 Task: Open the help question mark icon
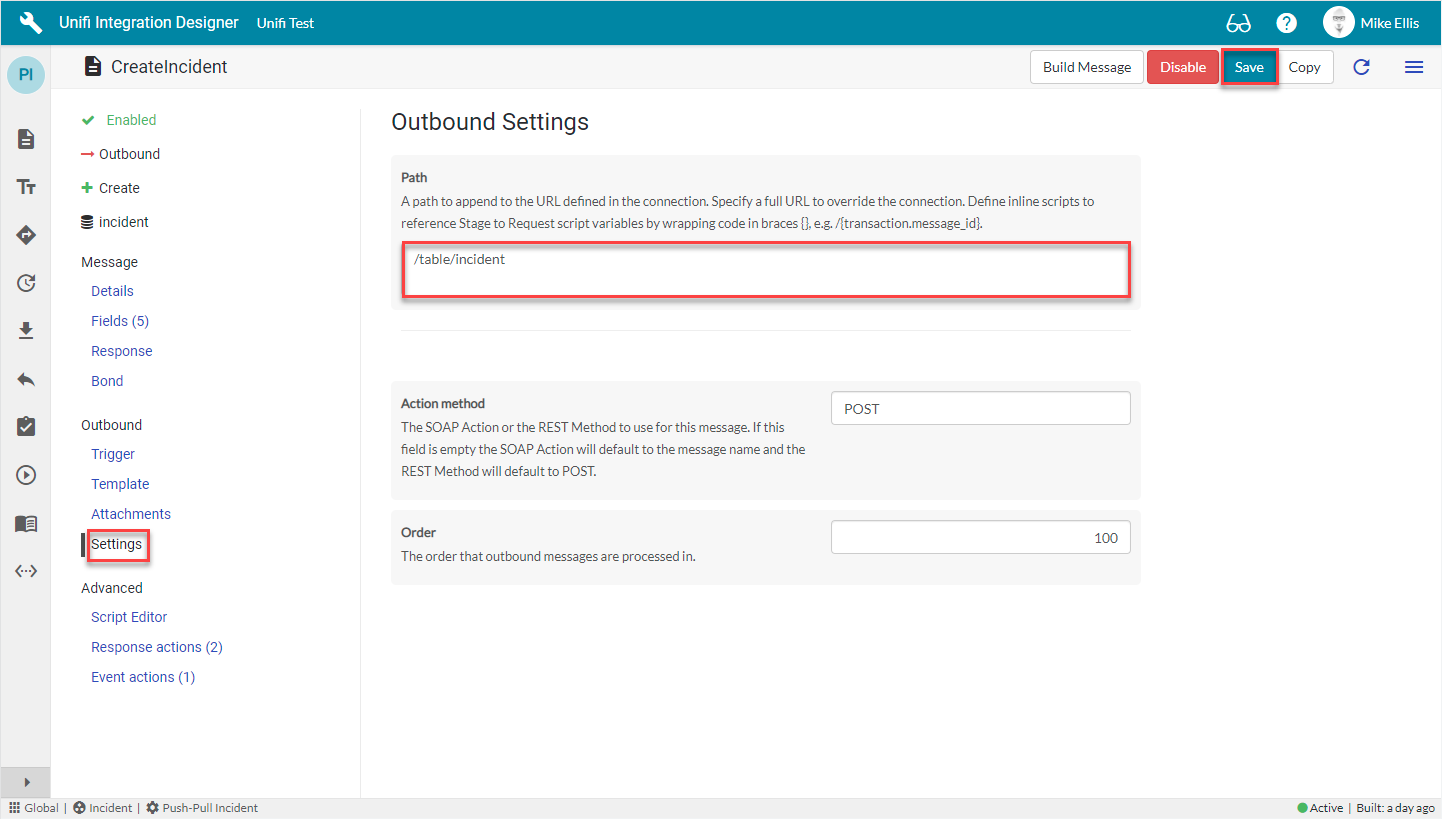click(1287, 23)
